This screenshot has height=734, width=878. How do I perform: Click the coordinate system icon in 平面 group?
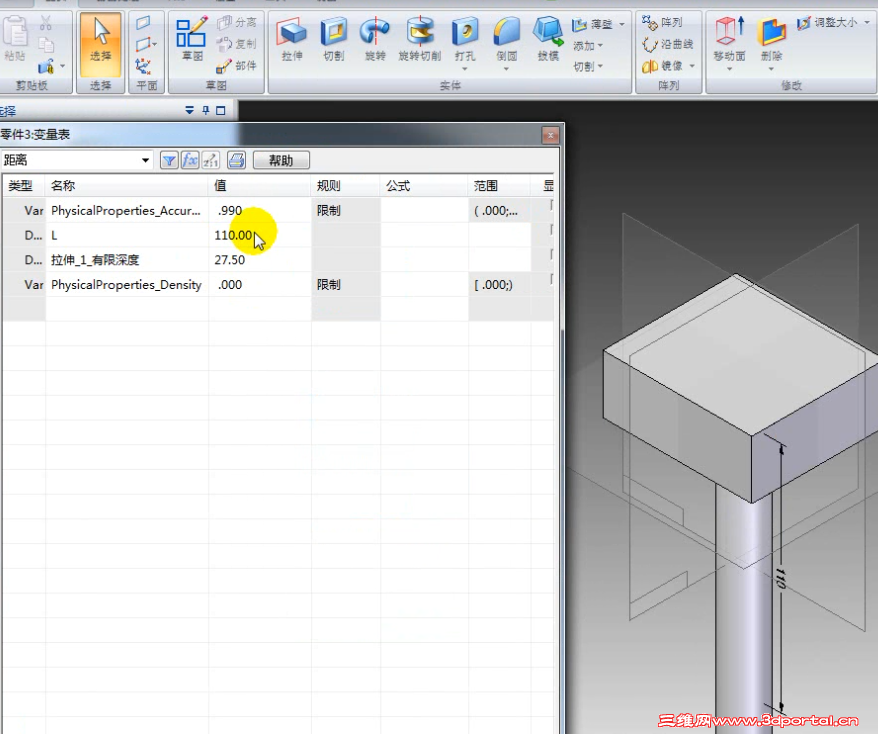tap(143, 67)
